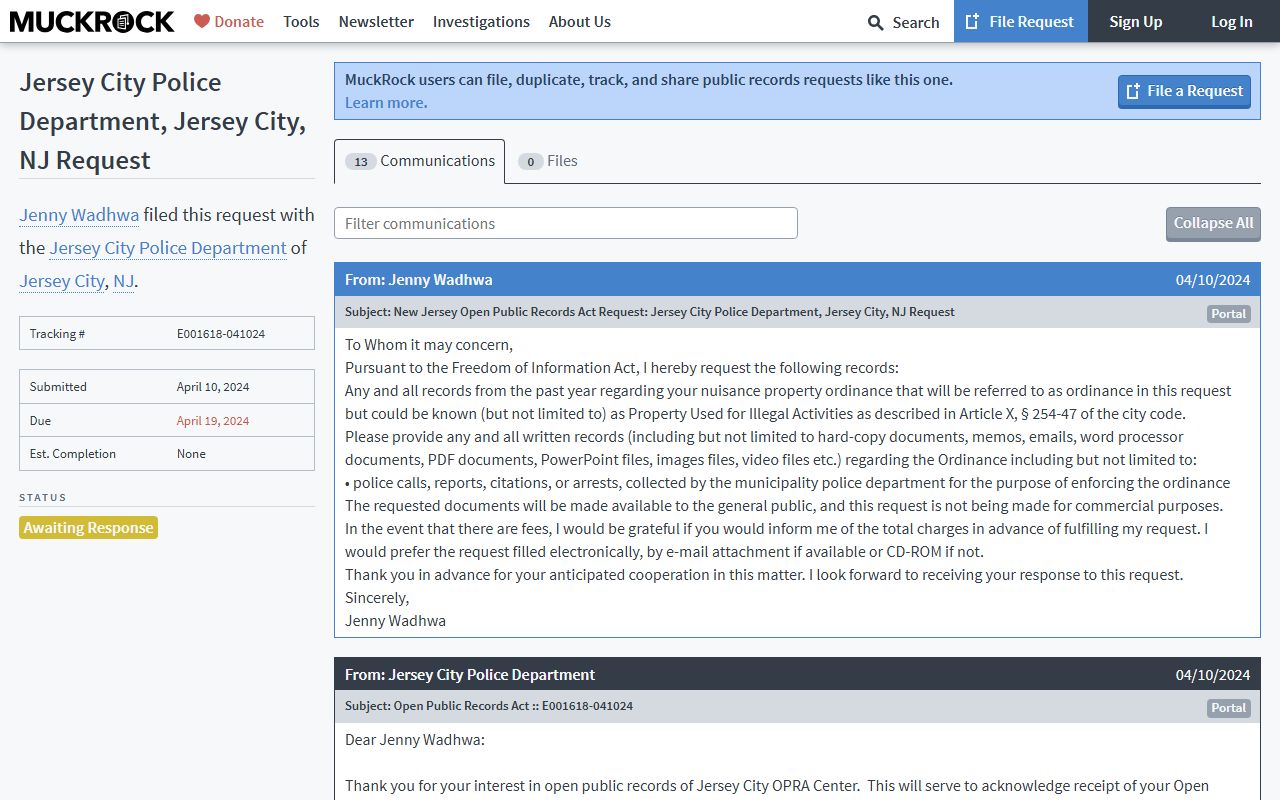
Task: Open the Tools menu
Action: pyautogui.click(x=301, y=21)
